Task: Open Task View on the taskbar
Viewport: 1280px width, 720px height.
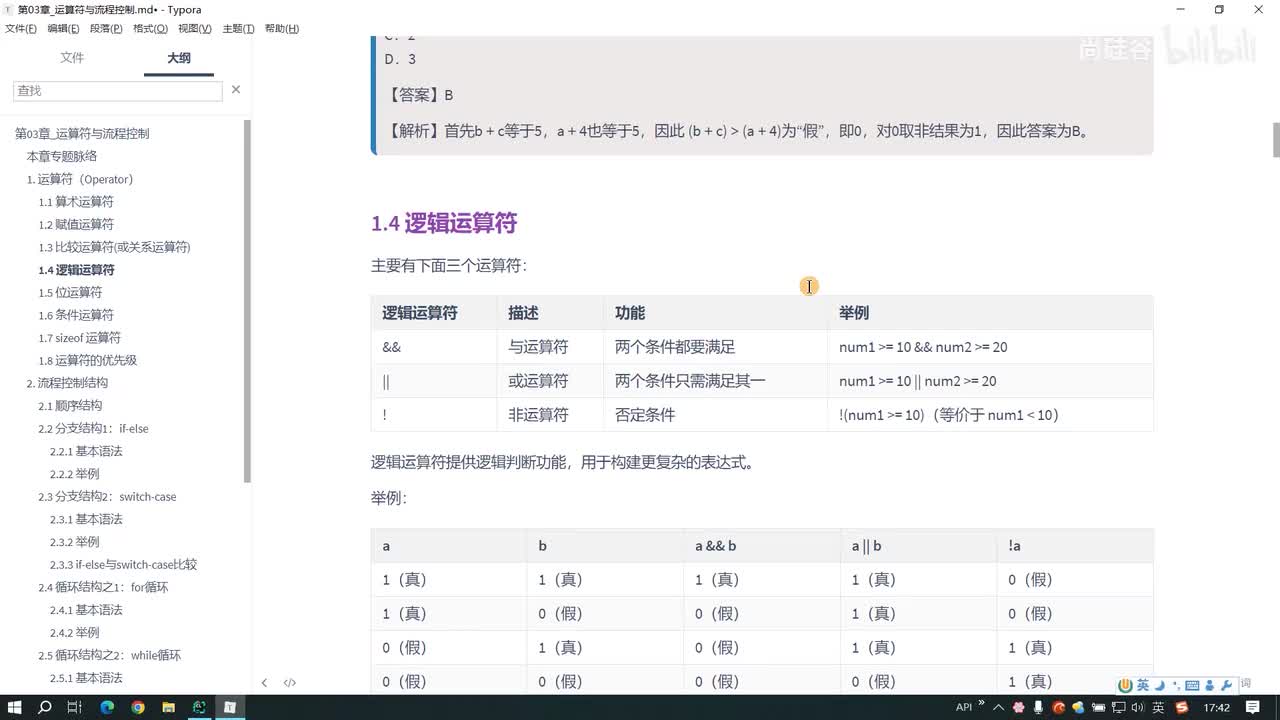Action: tap(75, 707)
